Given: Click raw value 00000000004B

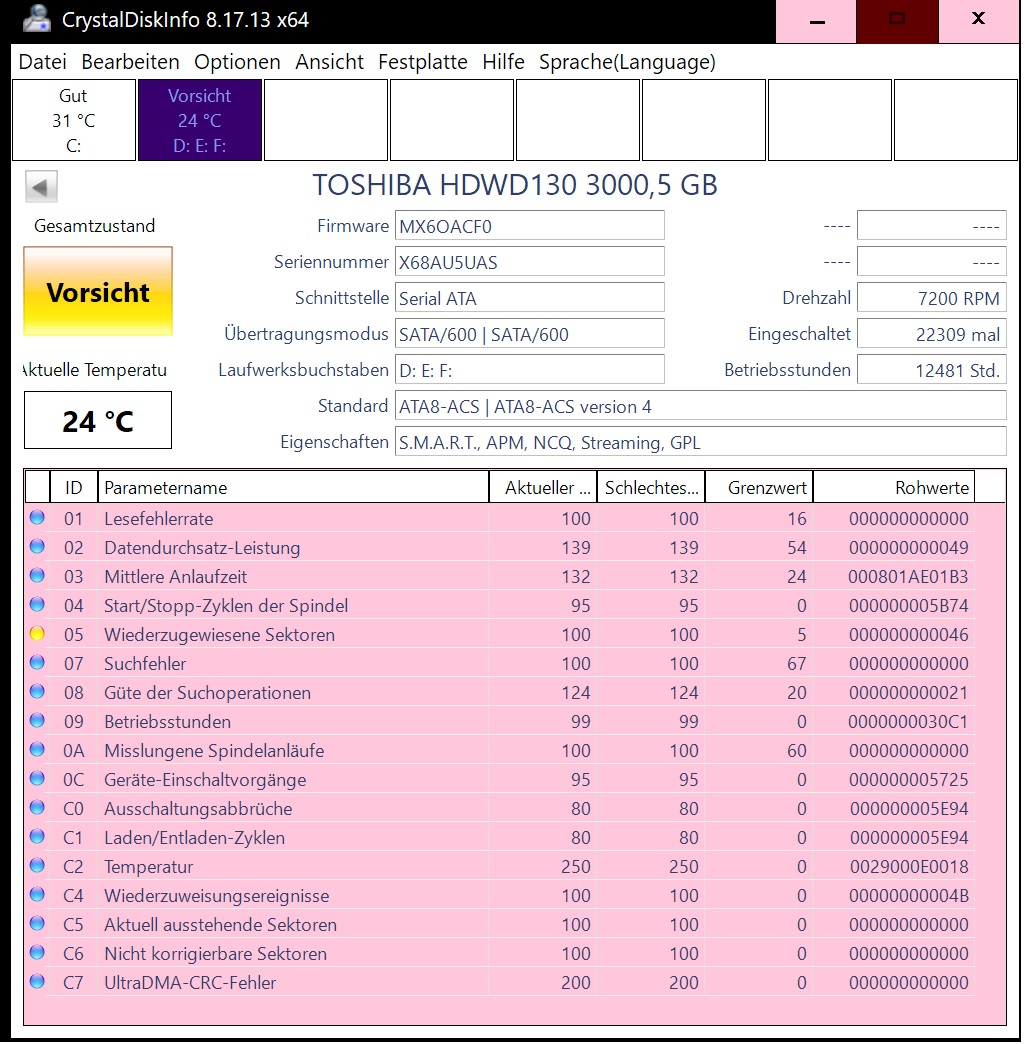Looking at the screenshot, I should point(908,896).
